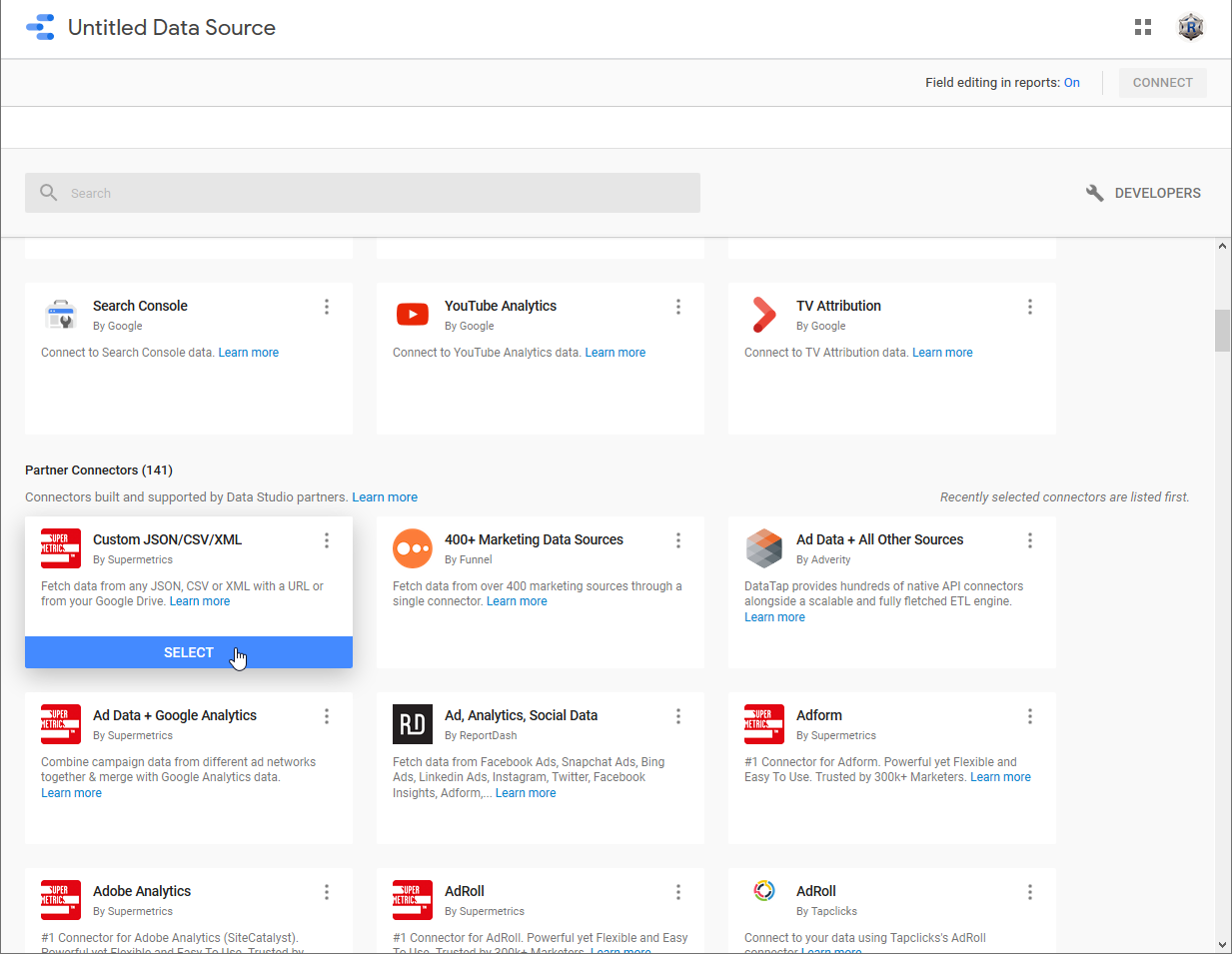The image size is (1232, 954).
Task: Open the user account avatar
Action: pos(1190,27)
